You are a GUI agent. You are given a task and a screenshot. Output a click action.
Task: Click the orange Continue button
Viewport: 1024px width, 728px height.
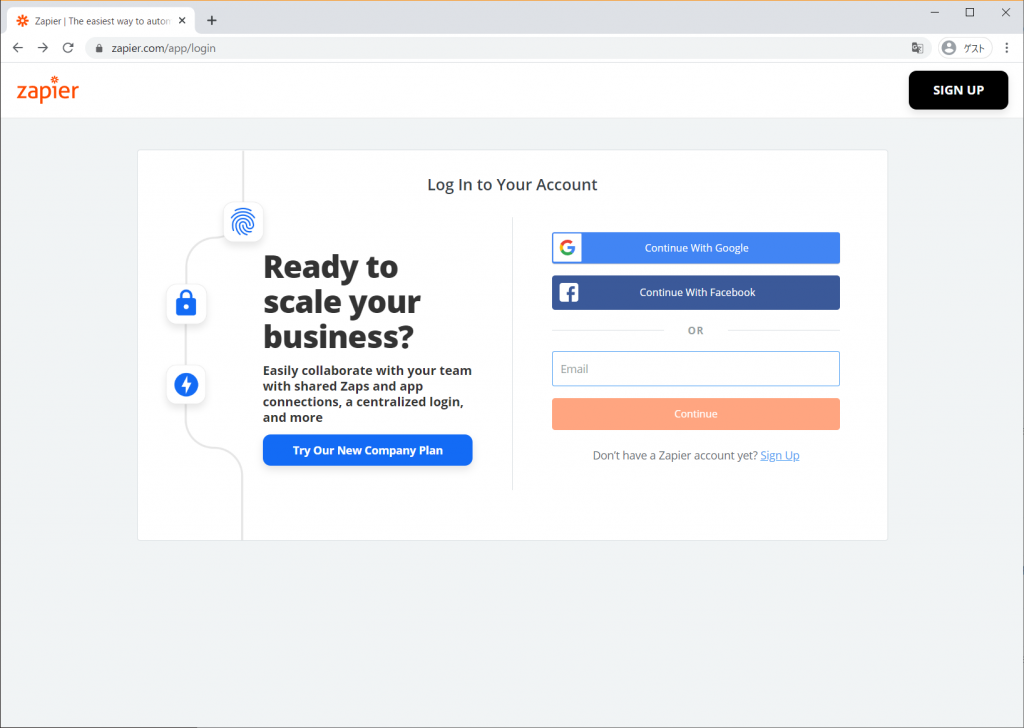coord(696,414)
